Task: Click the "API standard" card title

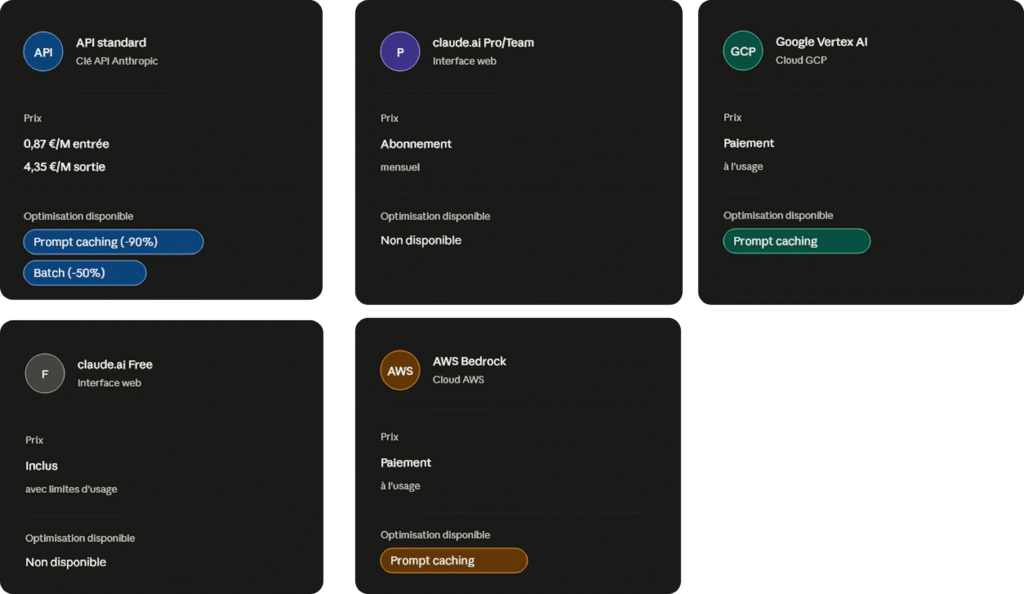Action: pos(111,42)
